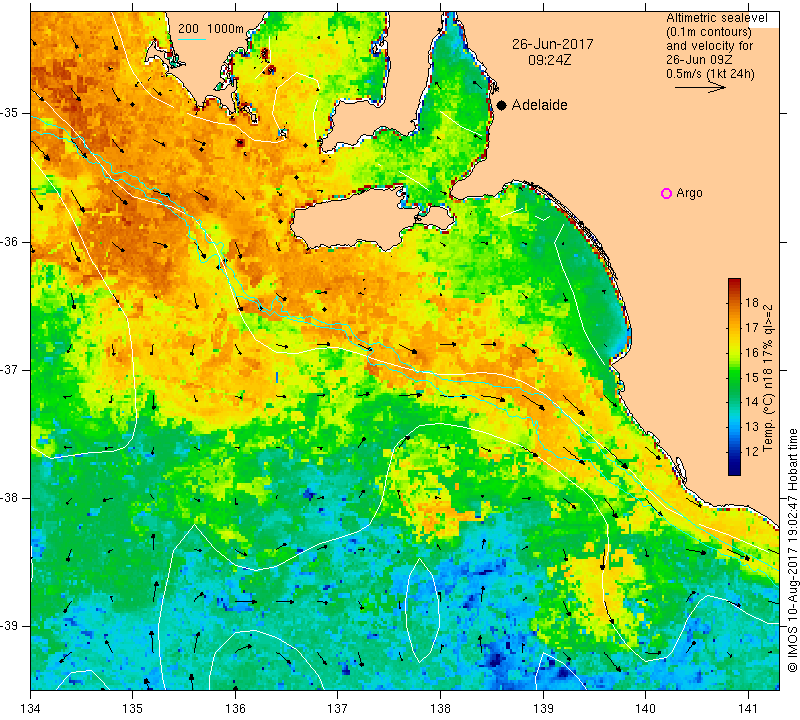This screenshot has height=720, width=800.
Task: Click longitude axis label 134
Action: [x=31, y=709]
